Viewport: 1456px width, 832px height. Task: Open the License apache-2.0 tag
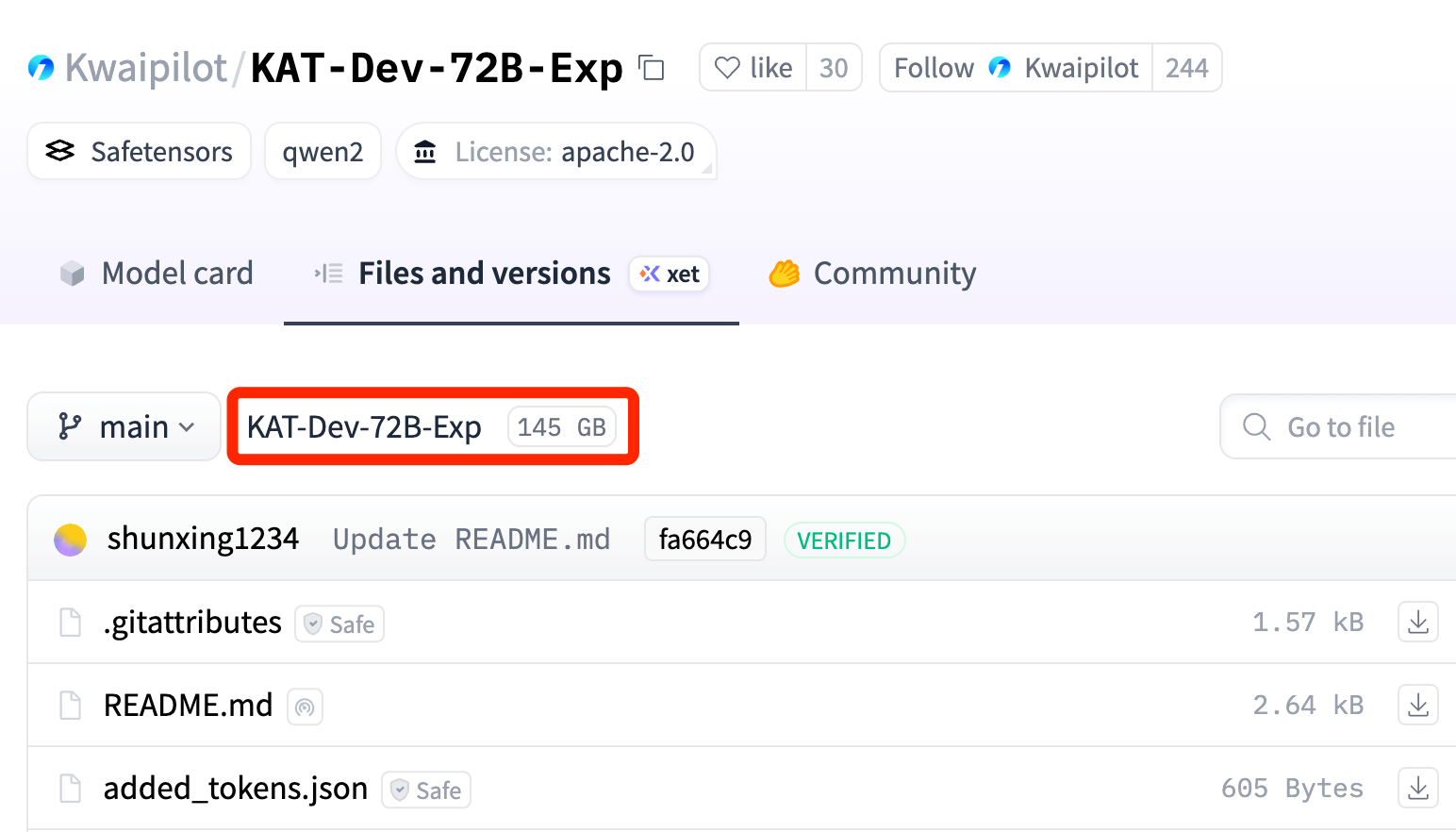[556, 151]
